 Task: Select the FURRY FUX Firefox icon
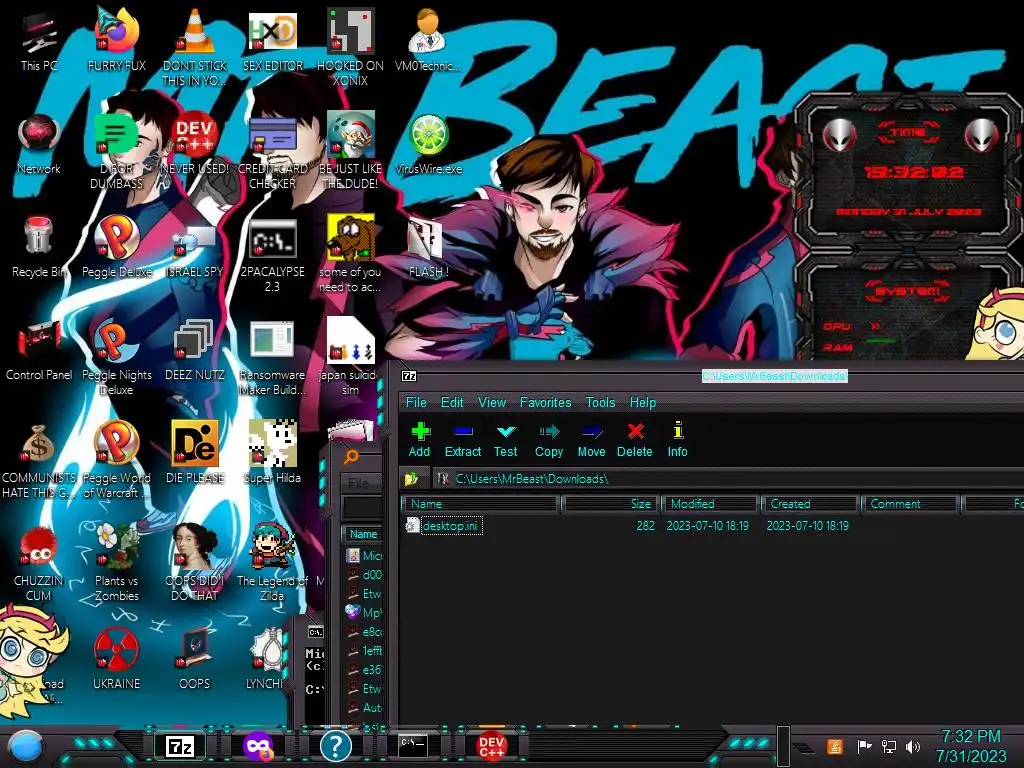[x=117, y=40]
